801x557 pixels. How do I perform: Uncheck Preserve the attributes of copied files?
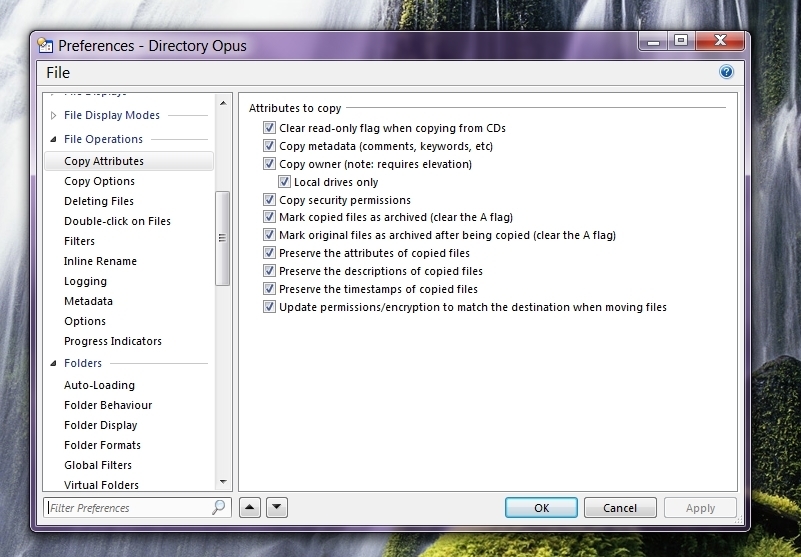point(269,252)
